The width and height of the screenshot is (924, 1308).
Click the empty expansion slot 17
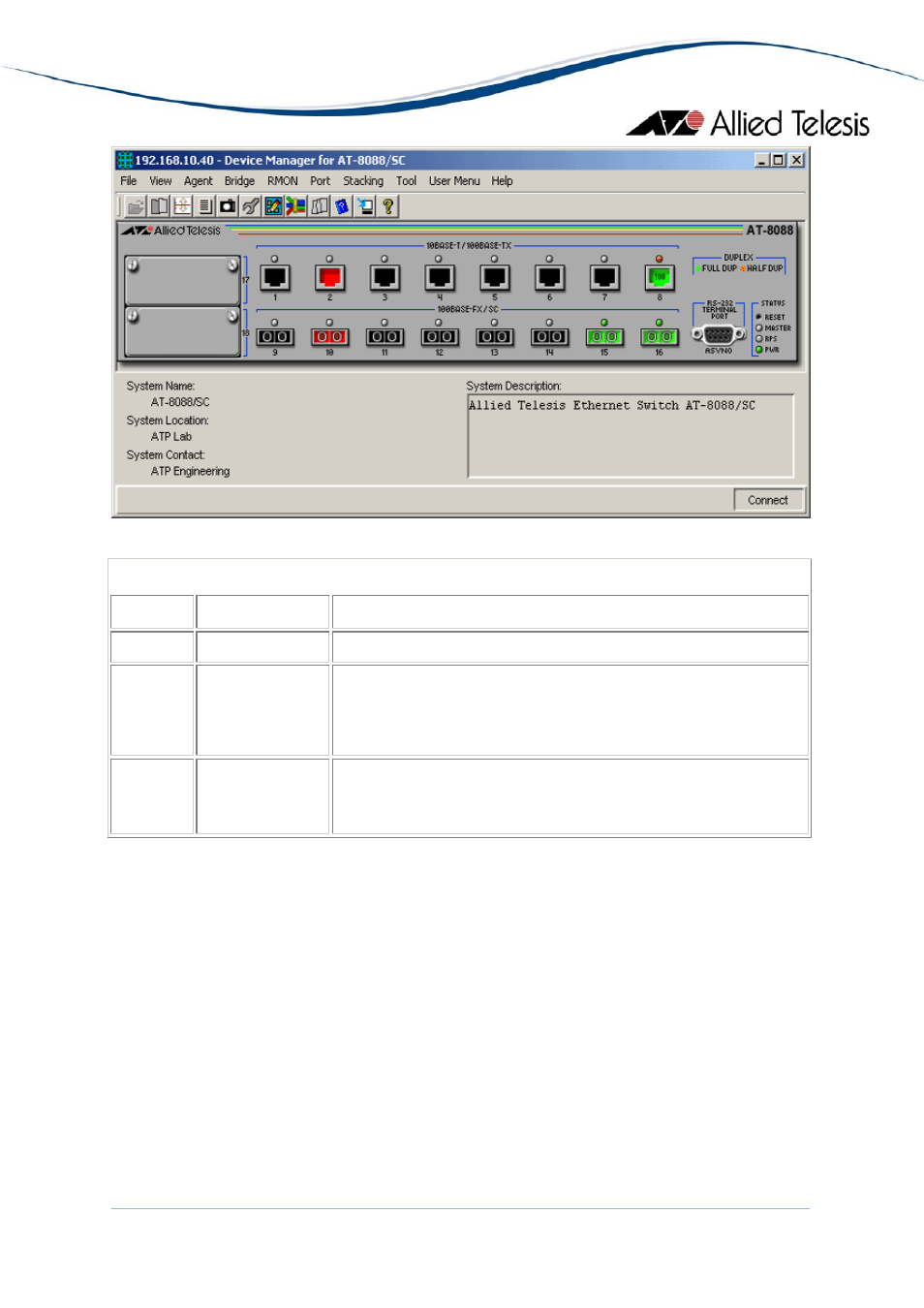coord(182,281)
